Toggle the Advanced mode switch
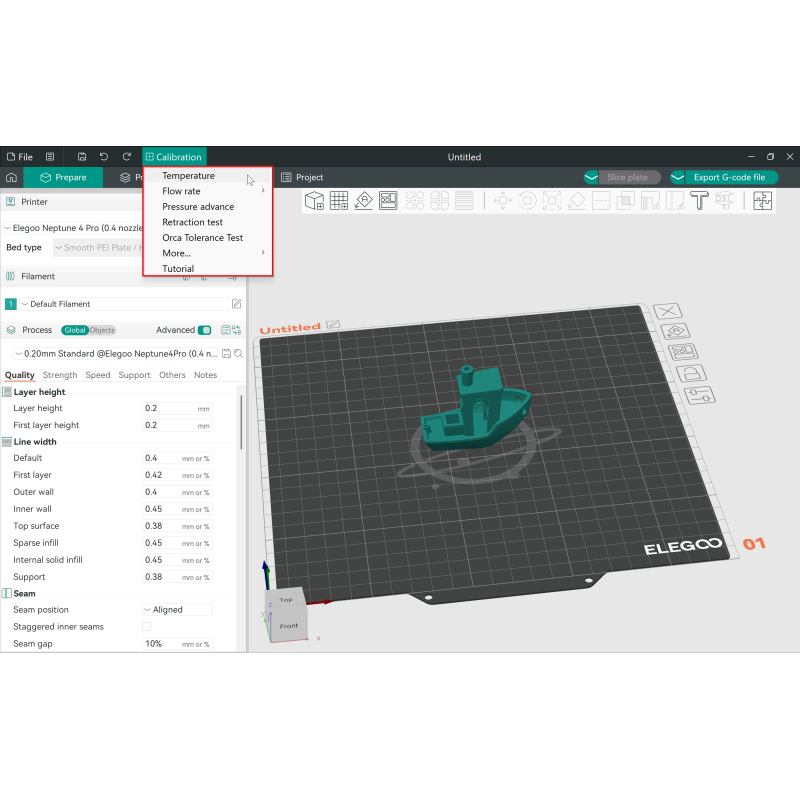 [205, 330]
